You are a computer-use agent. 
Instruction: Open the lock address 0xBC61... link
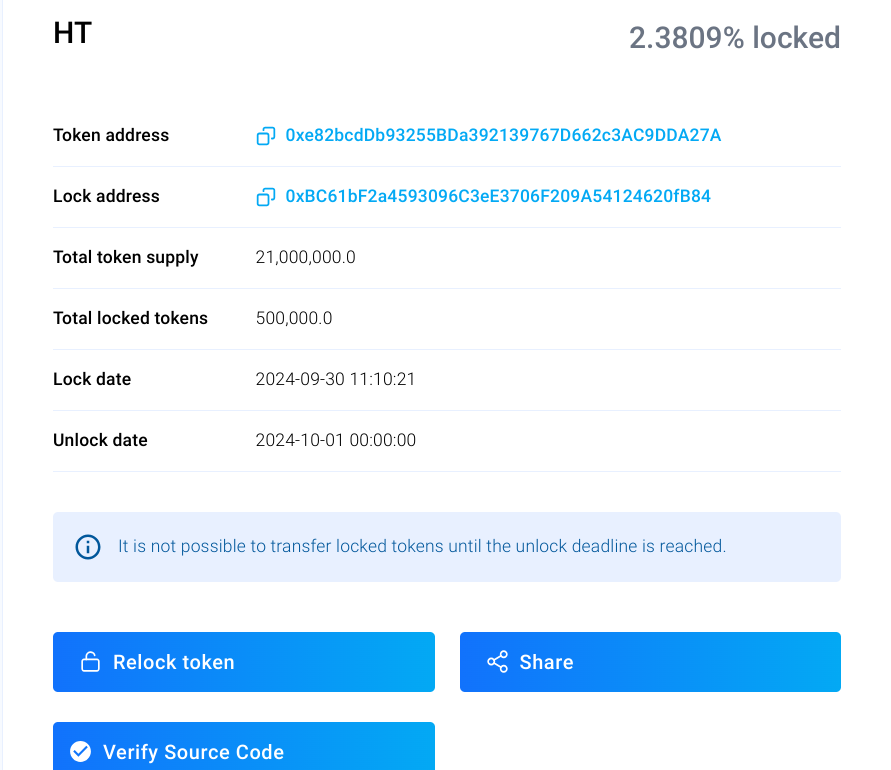coord(498,196)
